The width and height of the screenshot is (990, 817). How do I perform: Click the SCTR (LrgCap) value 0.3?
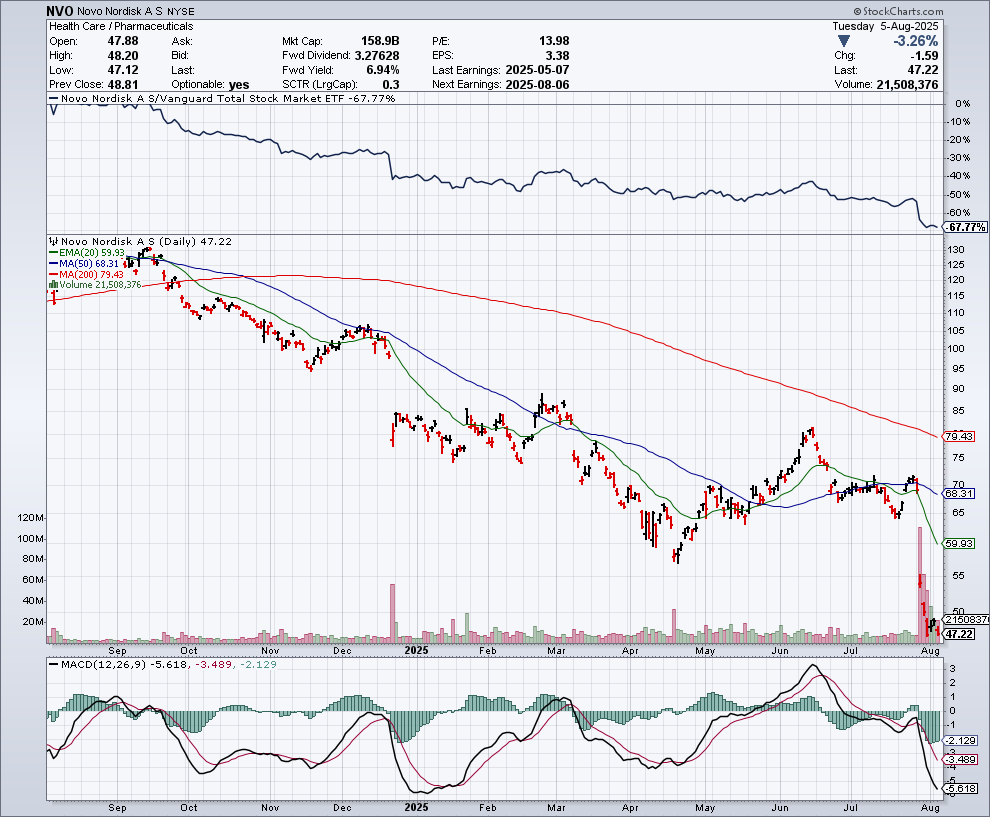(391, 85)
